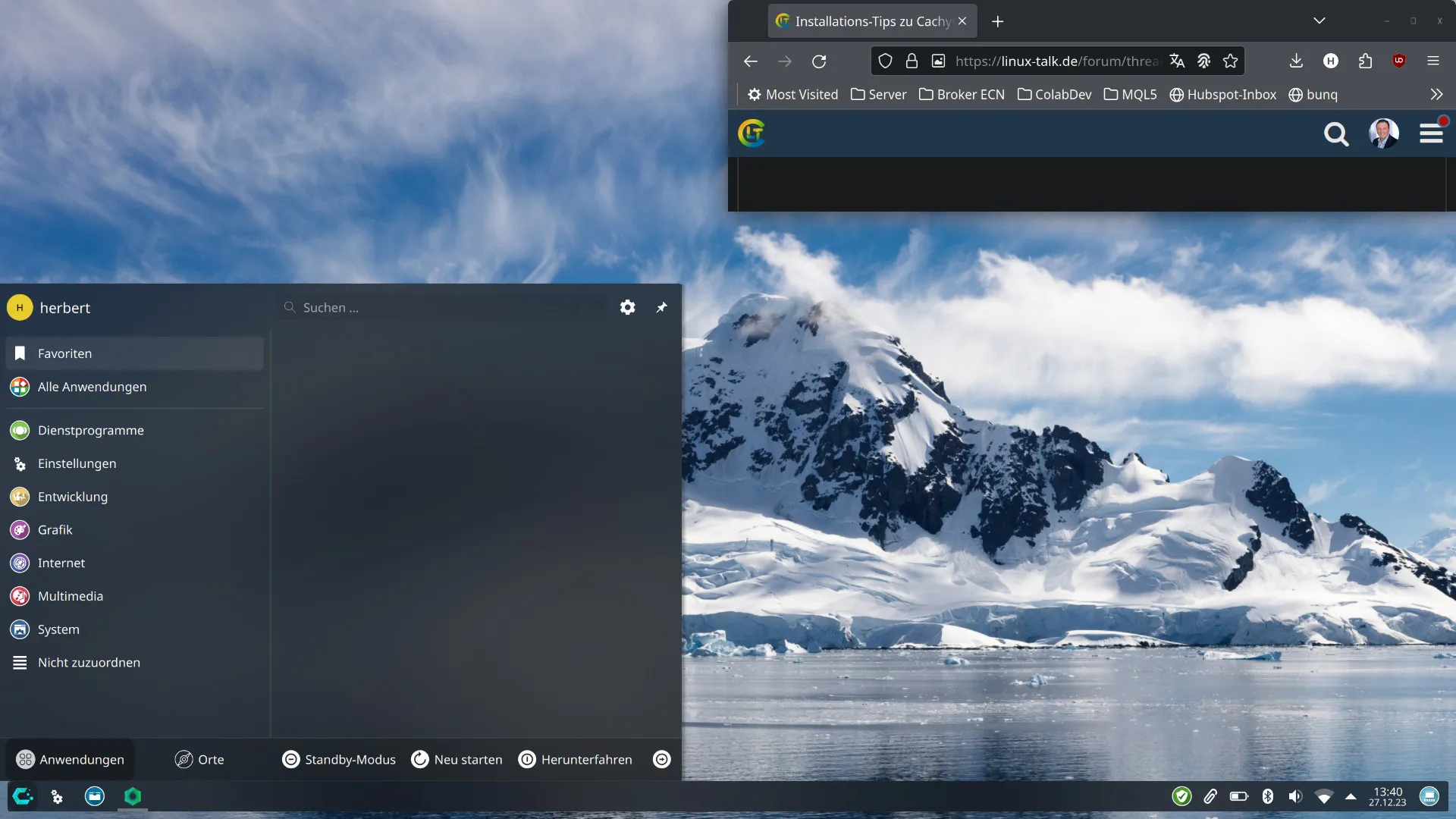Click the Herunterfahren button
Image resolution: width=1456 pixels, height=819 pixels.
[576, 759]
